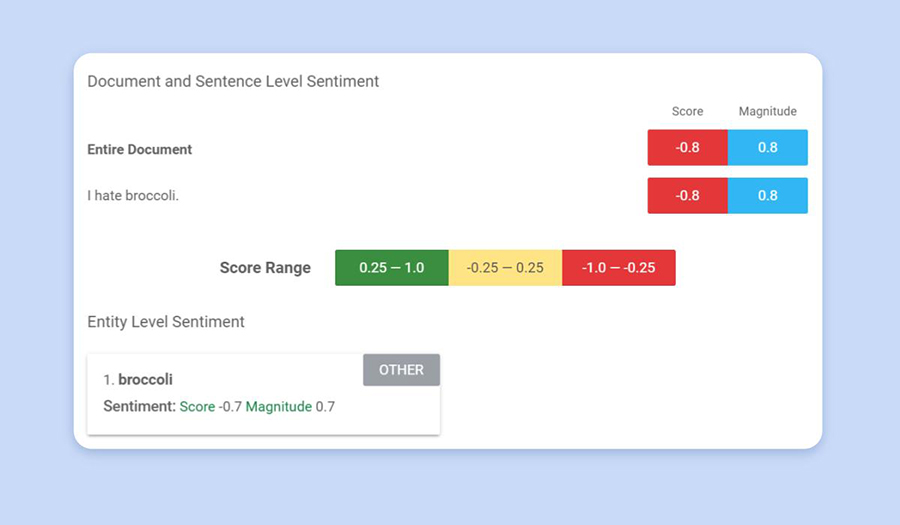Image resolution: width=900 pixels, height=525 pixels.
Task: Select the "broccoli" entity name
Action: point(145,380)
